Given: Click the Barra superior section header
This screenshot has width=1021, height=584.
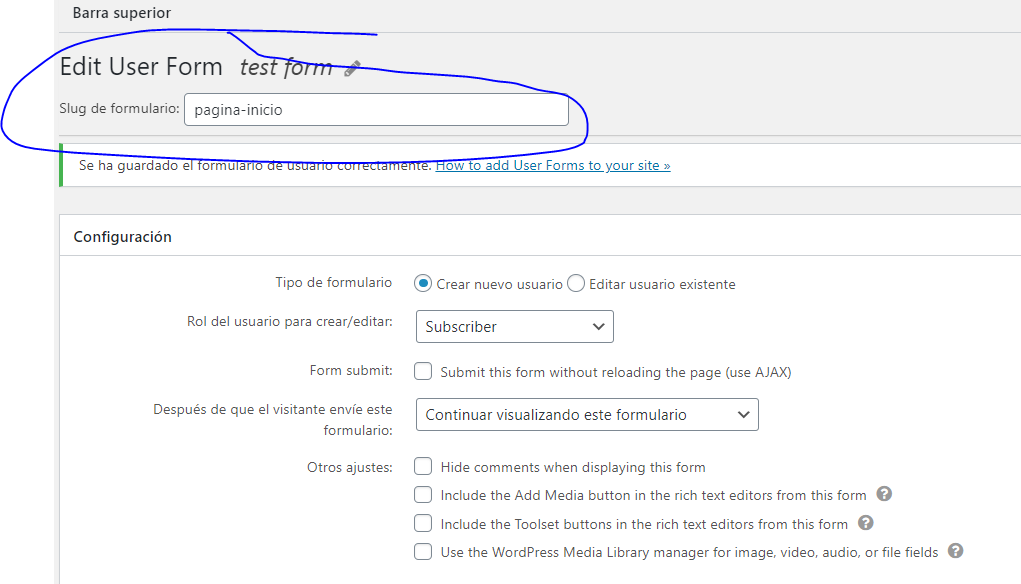Looking at the screenshot, I should click(x=122, y=13).
